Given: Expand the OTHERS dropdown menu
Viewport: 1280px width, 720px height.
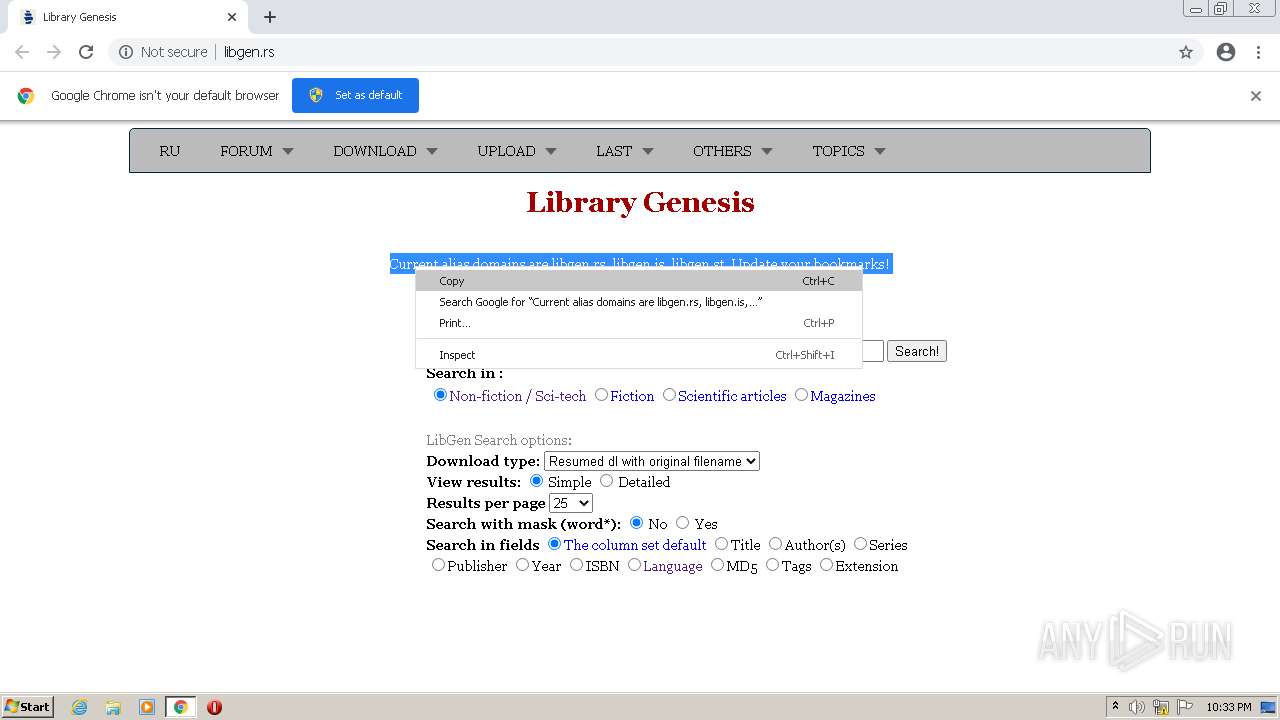Looking at the screenshot, I should click(732, 151).
